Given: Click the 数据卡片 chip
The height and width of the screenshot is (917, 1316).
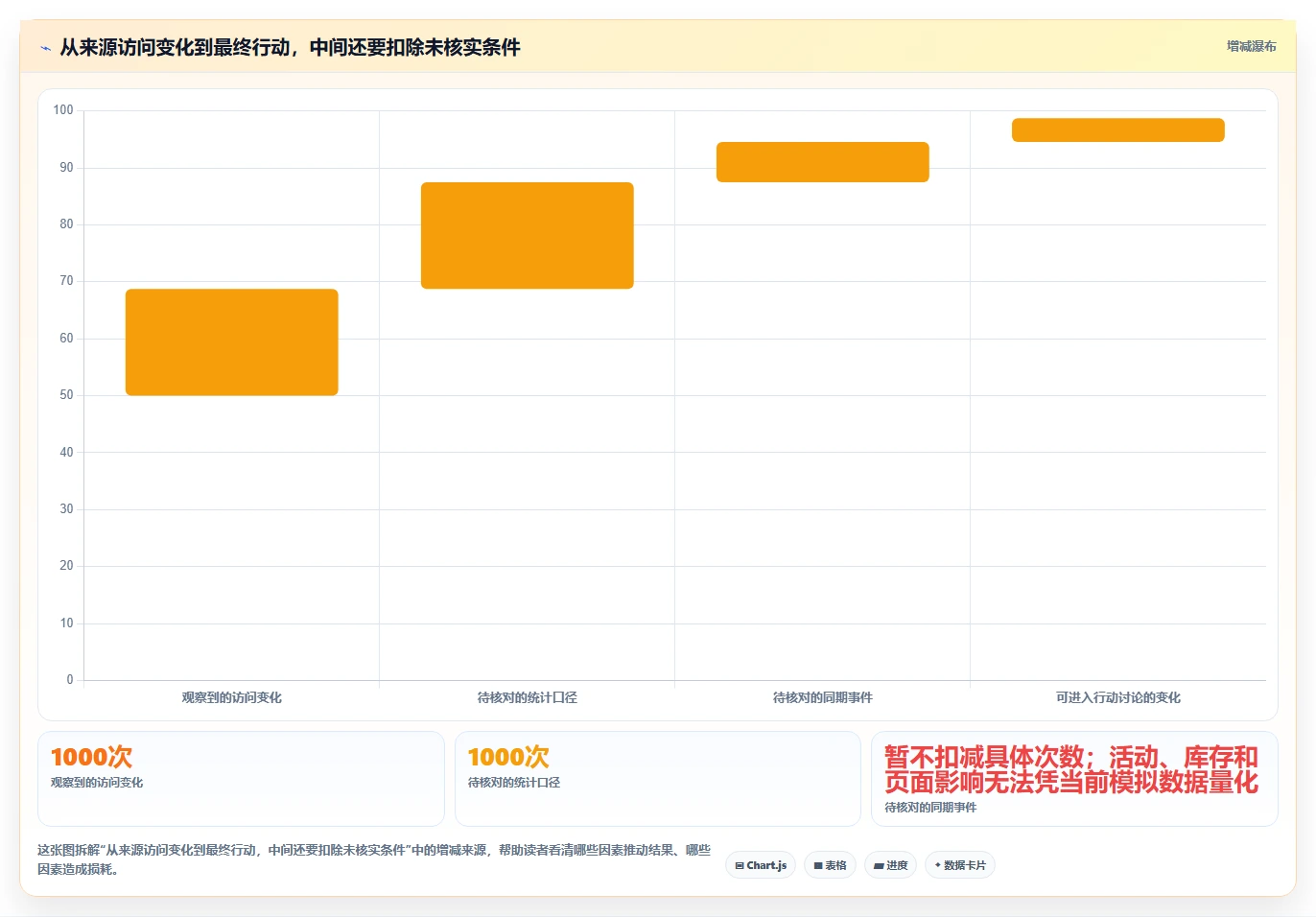Looking at the screenshot, I should click(960, 865).
